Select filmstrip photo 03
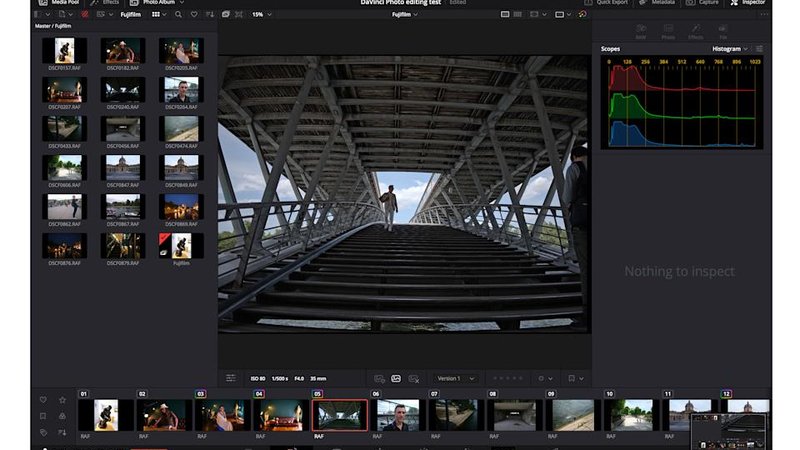 coord(222,415)
